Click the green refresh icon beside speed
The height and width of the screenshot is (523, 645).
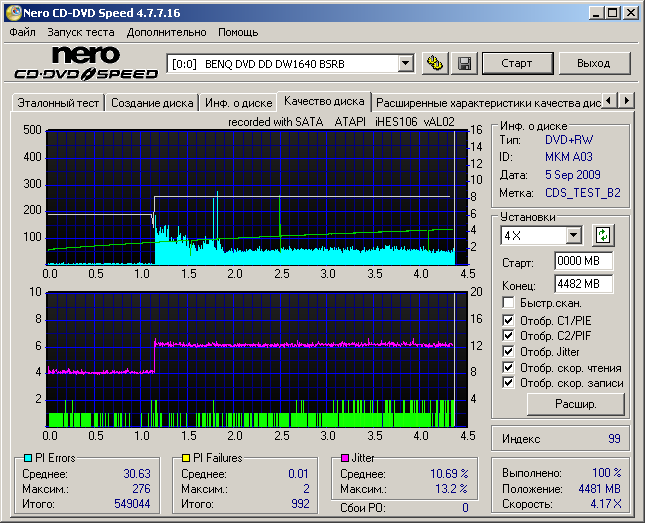[602, 235]
